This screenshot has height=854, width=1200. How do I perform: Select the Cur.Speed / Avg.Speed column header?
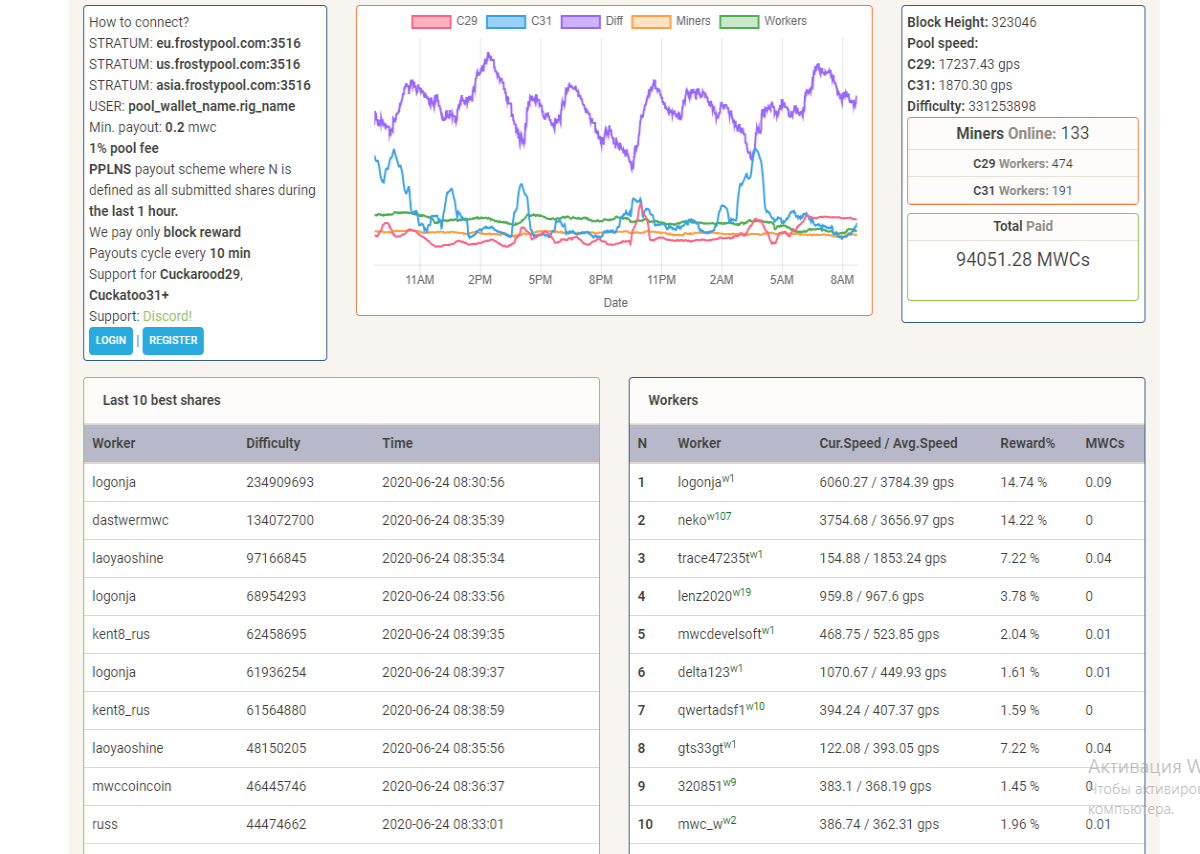[x=888, y=443]
